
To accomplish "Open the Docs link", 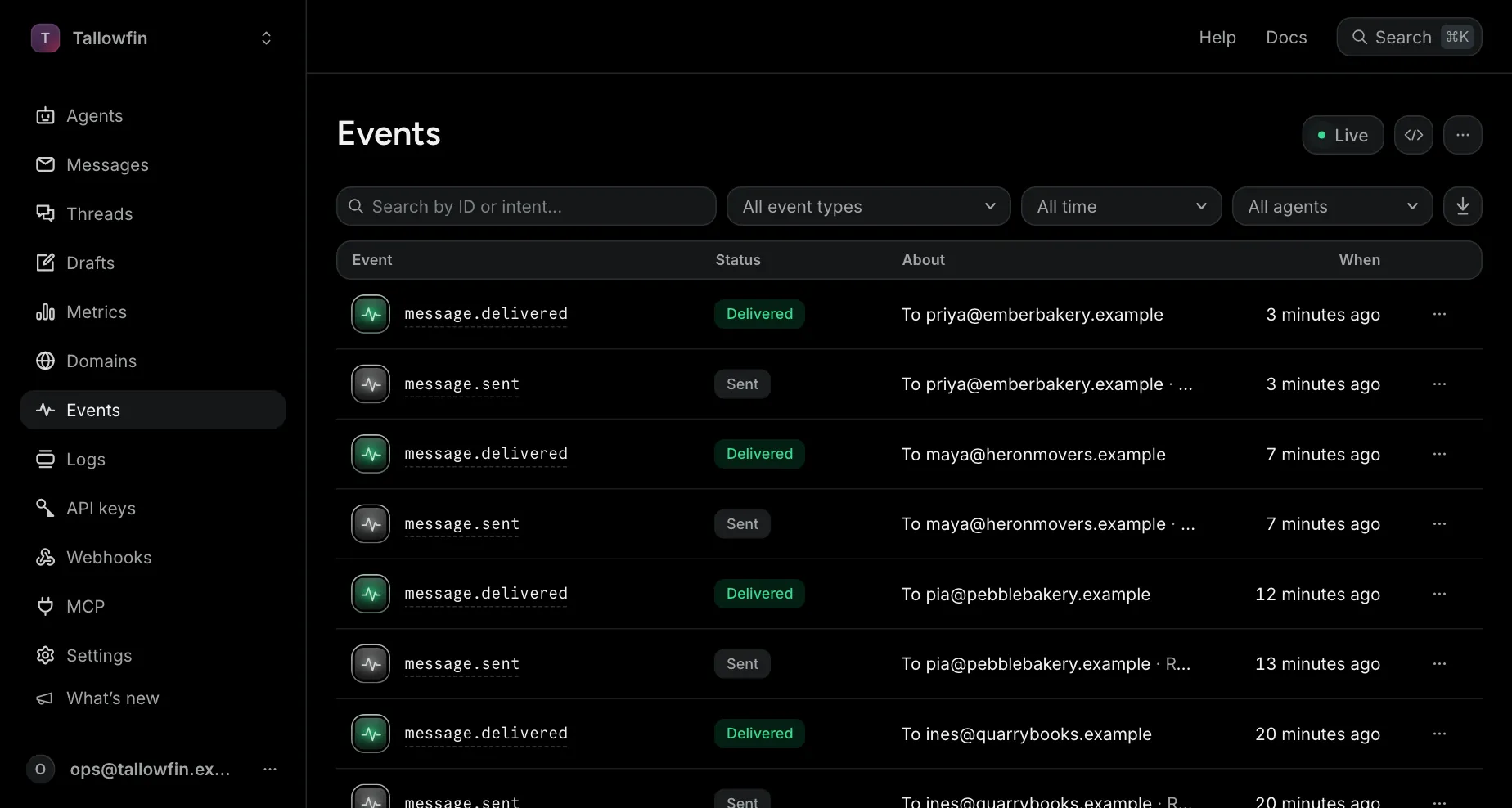I will click(1286, 38).
